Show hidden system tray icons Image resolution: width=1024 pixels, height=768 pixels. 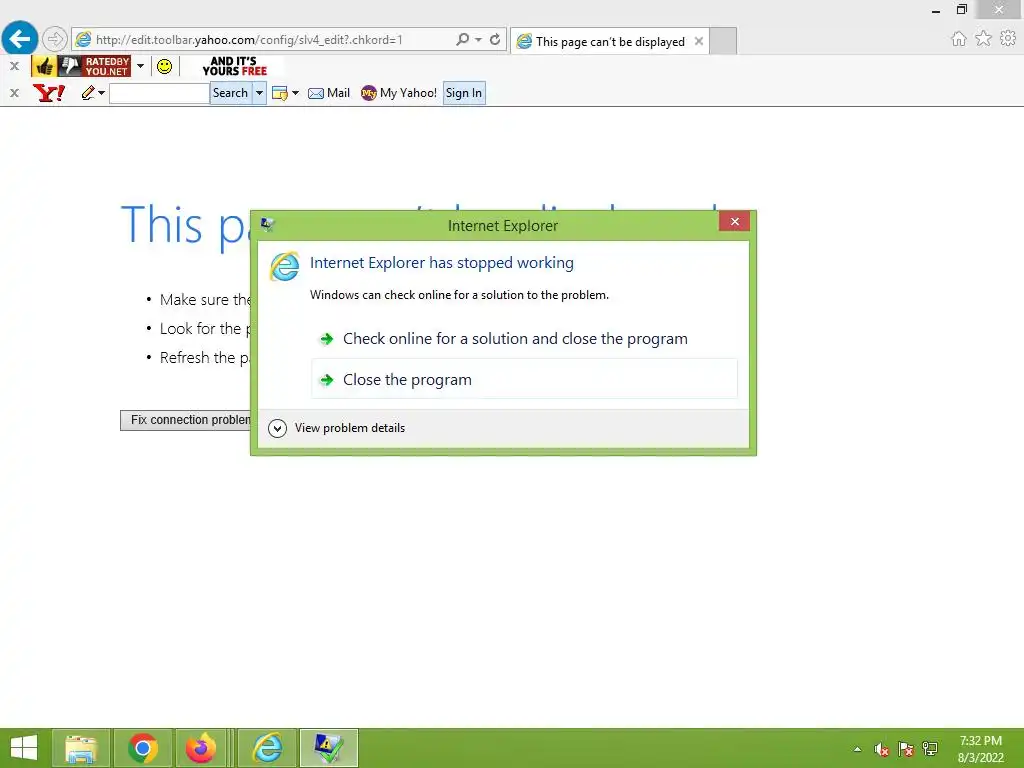pos(857,749)
